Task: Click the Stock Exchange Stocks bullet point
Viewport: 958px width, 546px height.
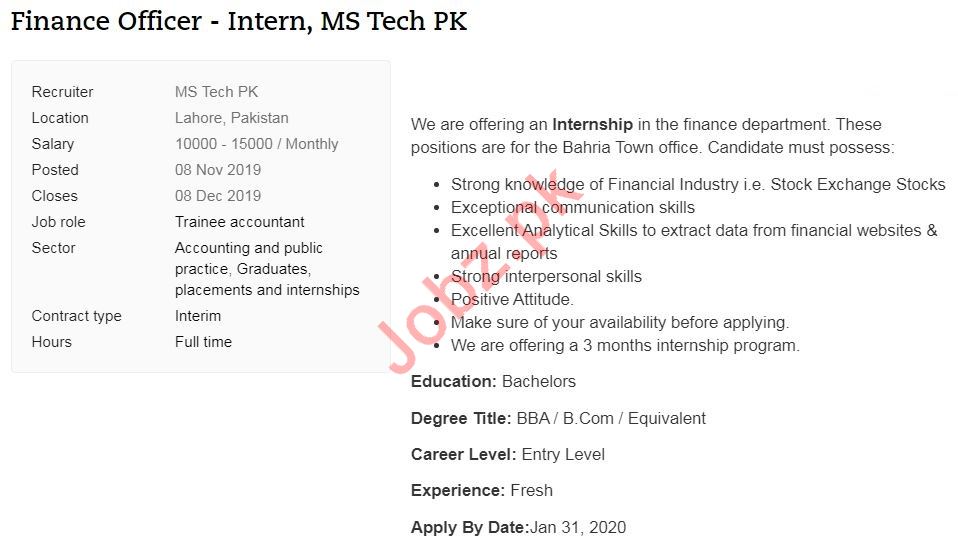Action: pyautogui.click(x=697, y=184)
